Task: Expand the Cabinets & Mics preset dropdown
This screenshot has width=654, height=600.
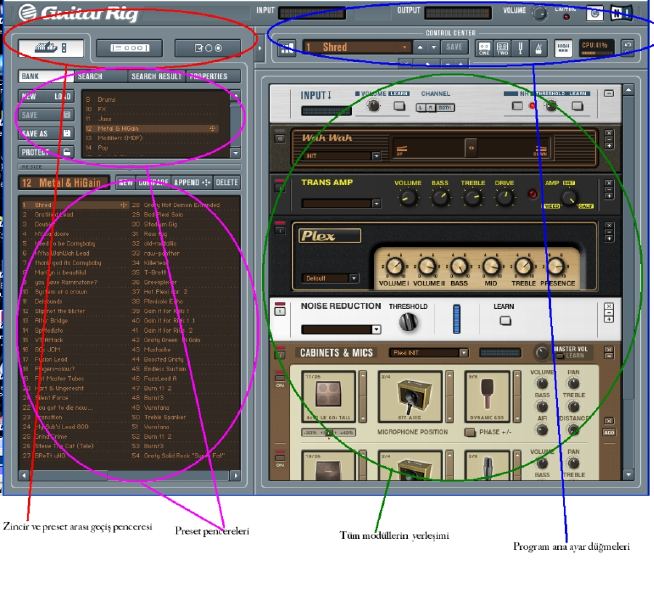Action: click(464, 353)
